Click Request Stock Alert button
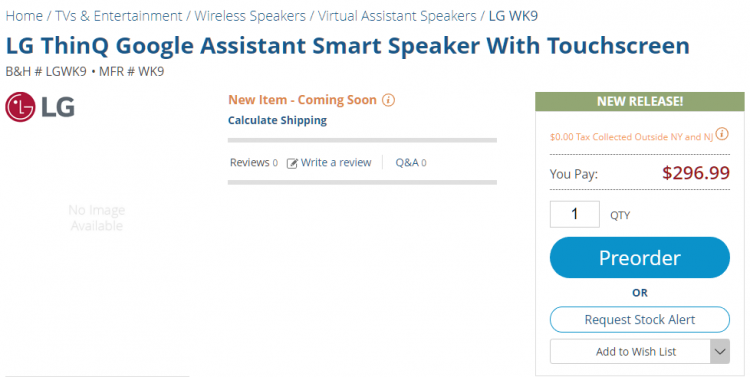The width and height of the screenshot is (750, 377). click(x=640, y=320)
